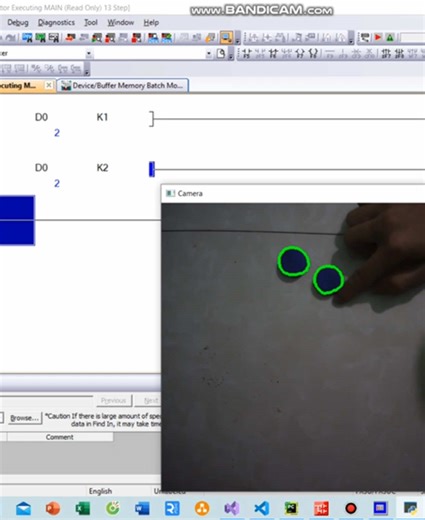Switch to Device/Buffer Memory Batch Monitor tab
The image size is (425, 520).
point(122,86)
